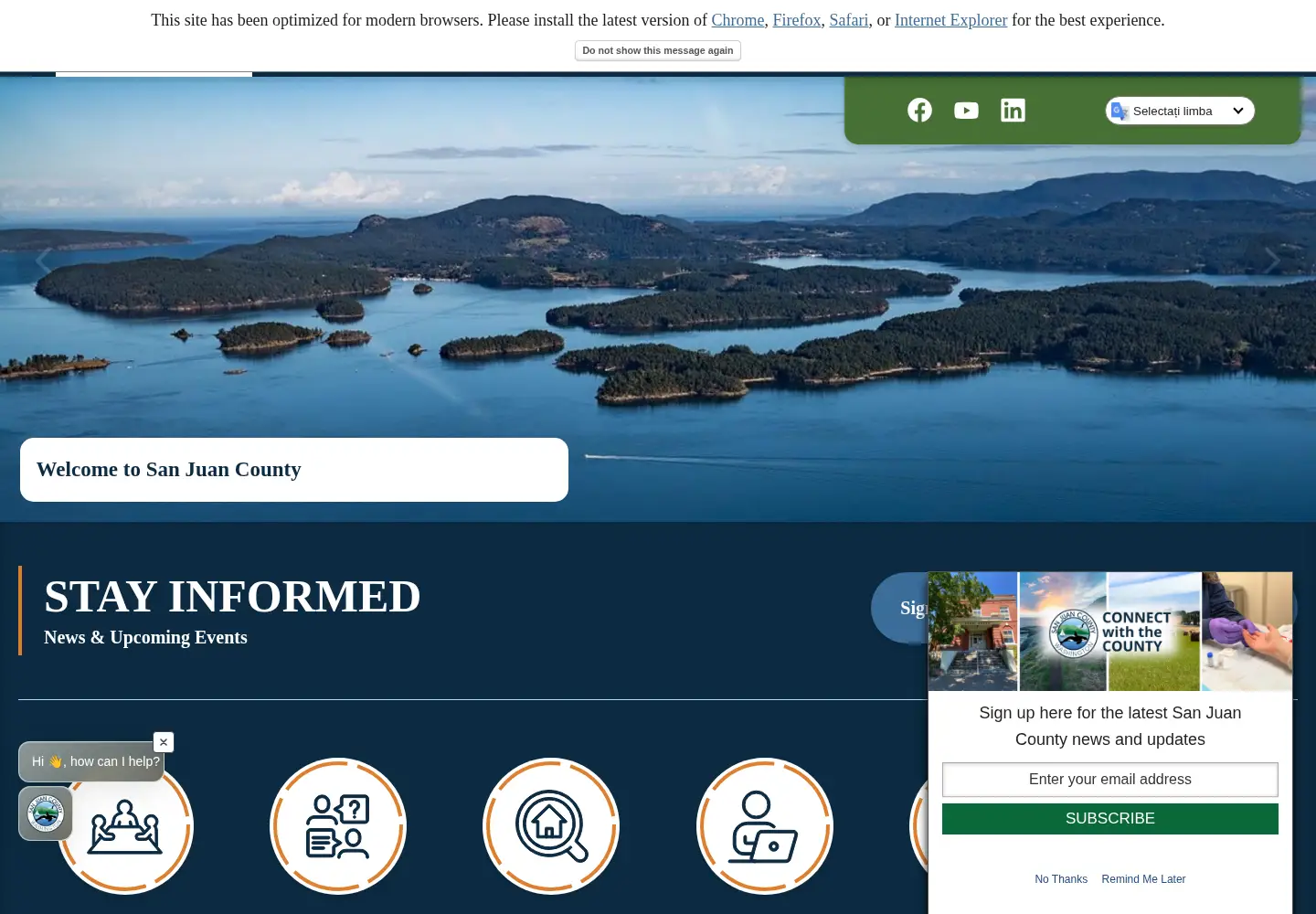Click the STAY INFORMED heading
Screen dimensions: 1316x914
point(232,597)
